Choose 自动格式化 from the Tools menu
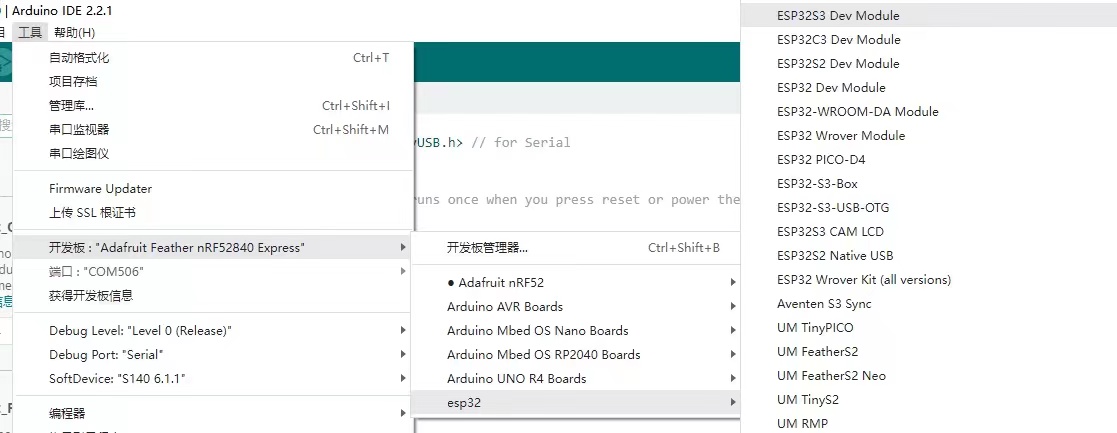 [213, 58]
